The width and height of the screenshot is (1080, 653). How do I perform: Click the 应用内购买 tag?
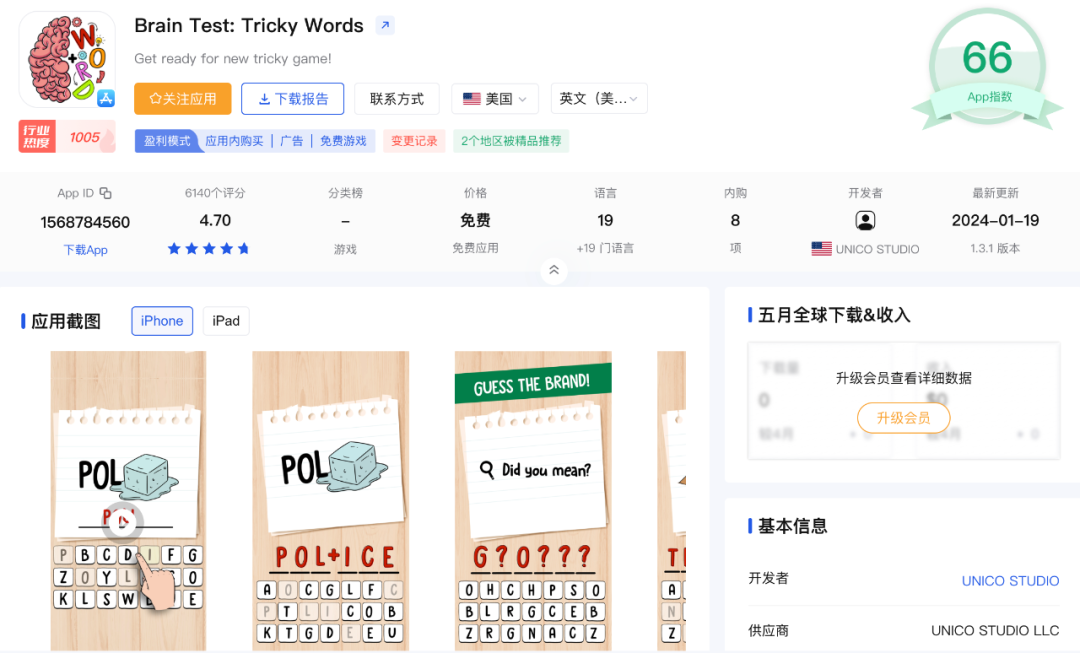click(234, 141)
